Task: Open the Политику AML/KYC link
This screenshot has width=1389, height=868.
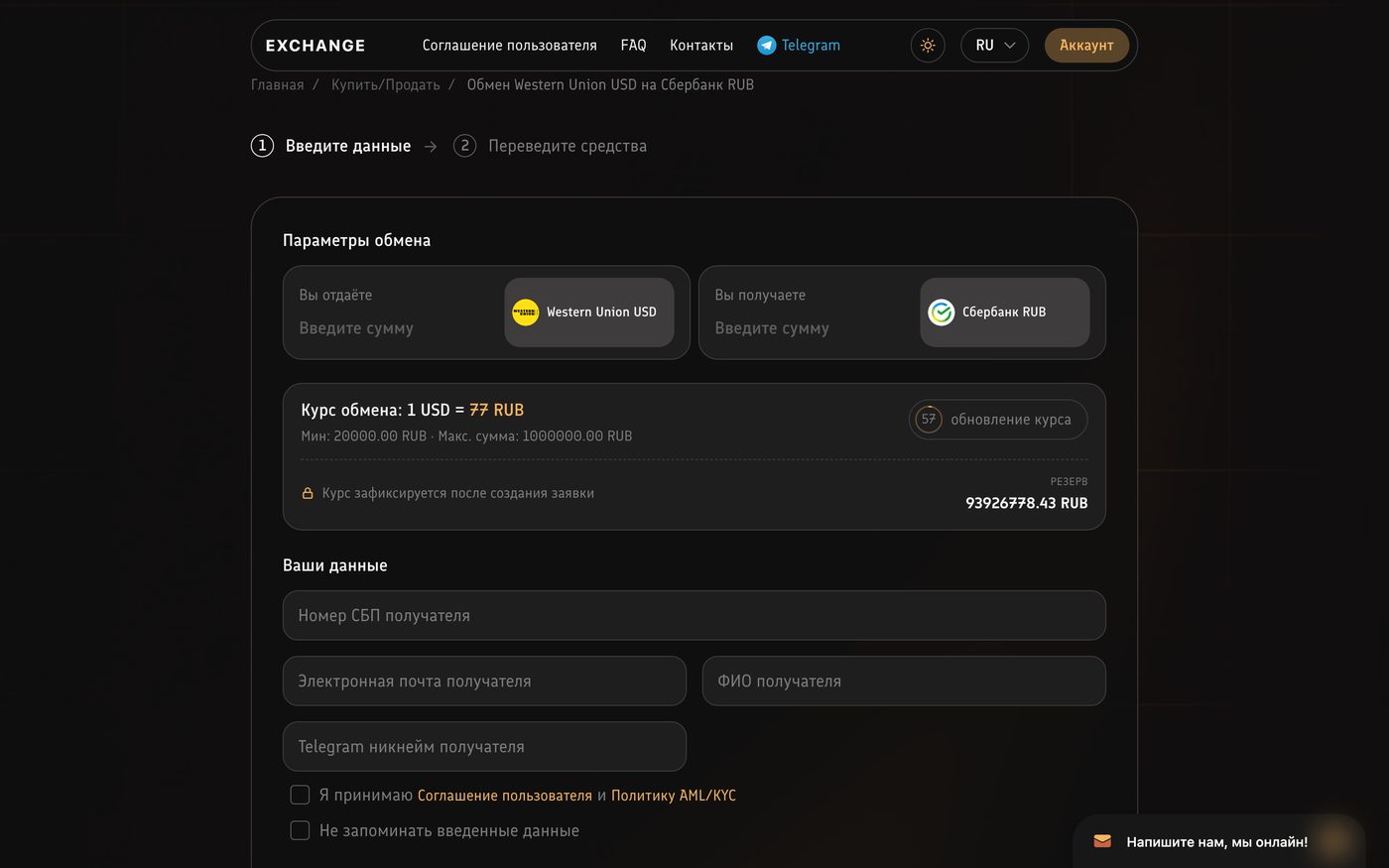Action: click(674, 796)
